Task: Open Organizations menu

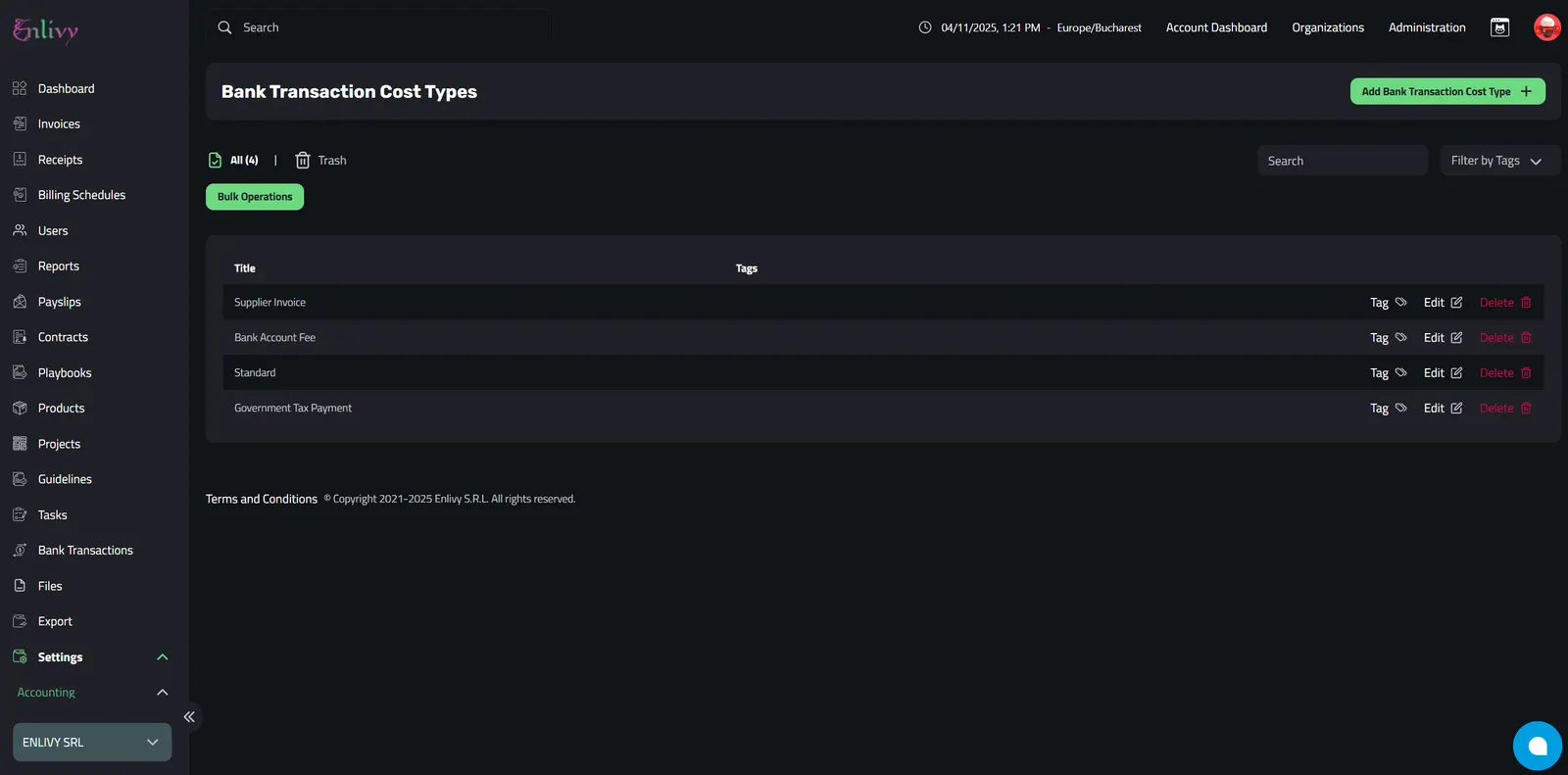Action: click(1328, 27)
